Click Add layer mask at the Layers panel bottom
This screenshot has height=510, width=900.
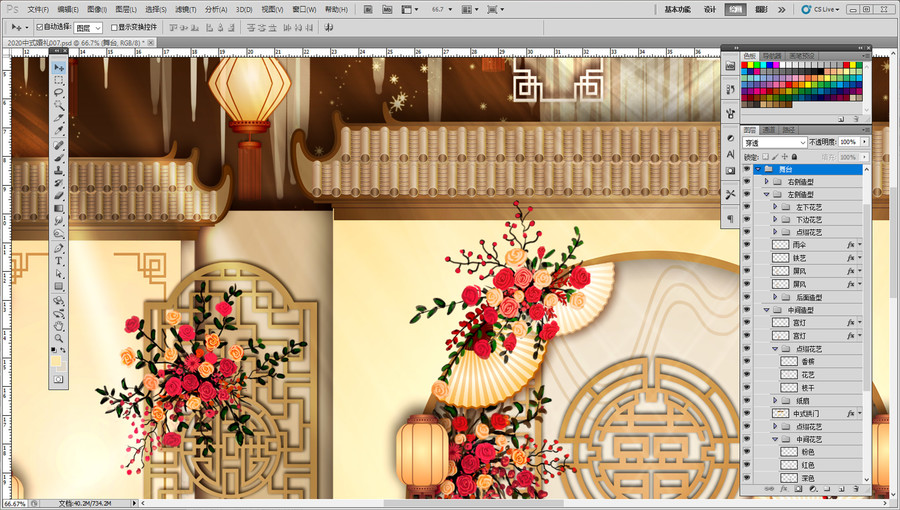[x=798, y=489]
